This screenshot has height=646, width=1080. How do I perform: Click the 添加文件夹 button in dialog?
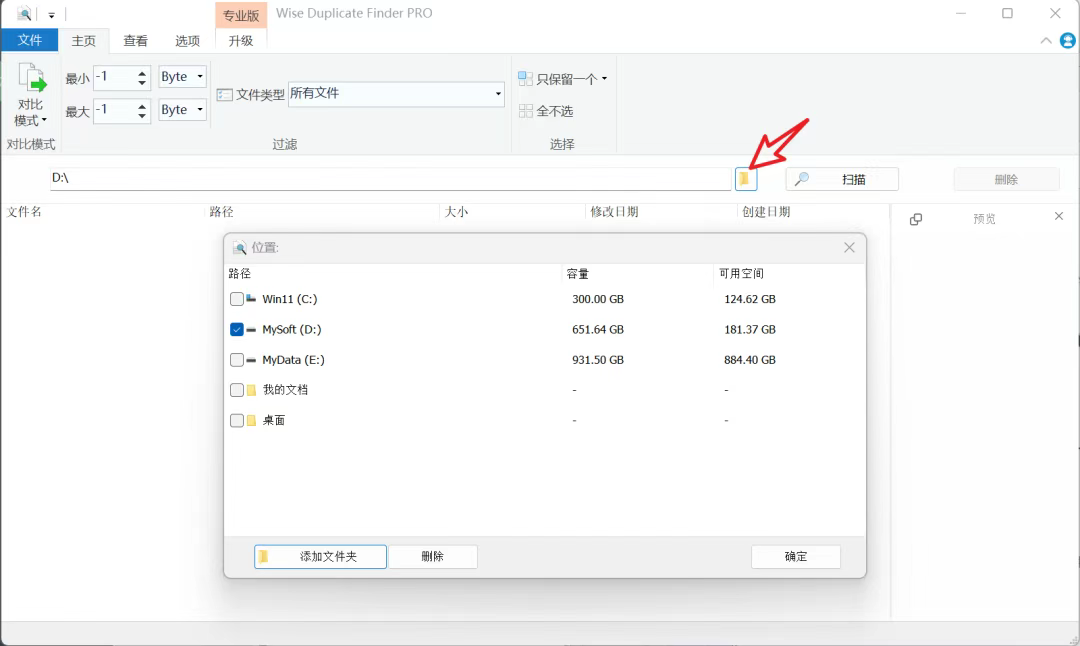tap(320, 556)
